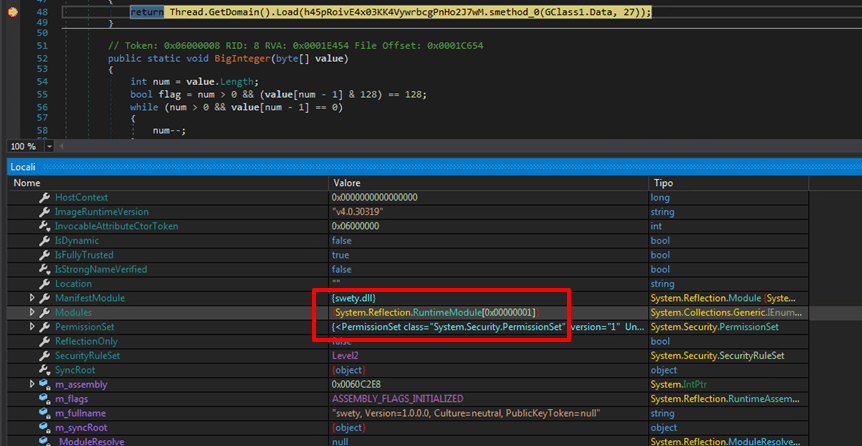This screenshot has width=862, height=446.
Task: Click the breakpoint marker on line 48
Action: (12, 12)
